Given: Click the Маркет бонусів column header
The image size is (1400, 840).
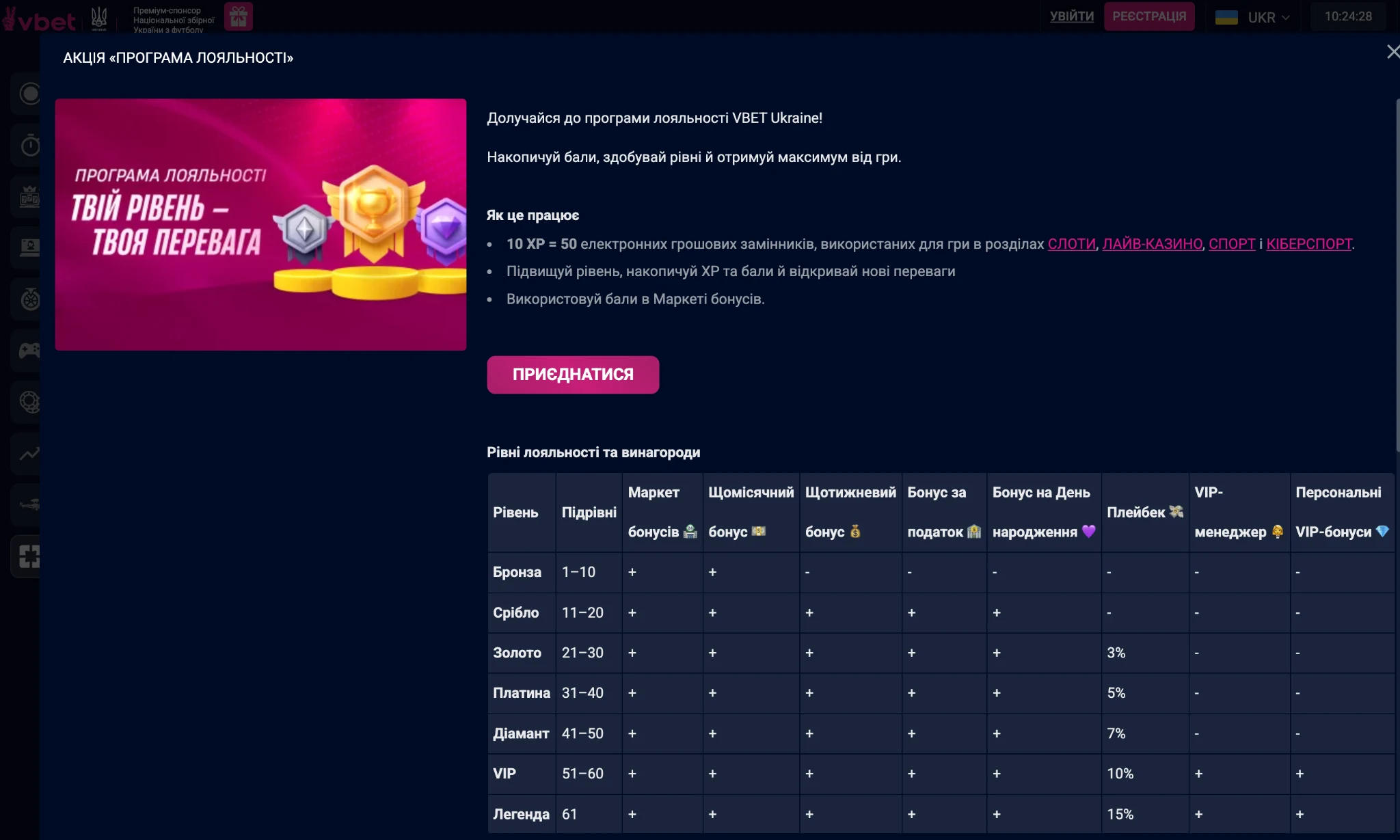Looking at the screenshot, I should [662, 512].
